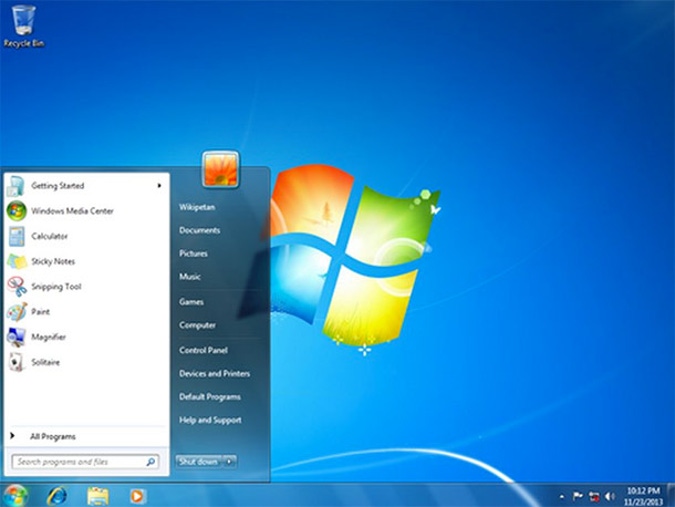The image size is (675, 507).
Task: Click the Show desktop strip
Action: click(x=671, y=495)
